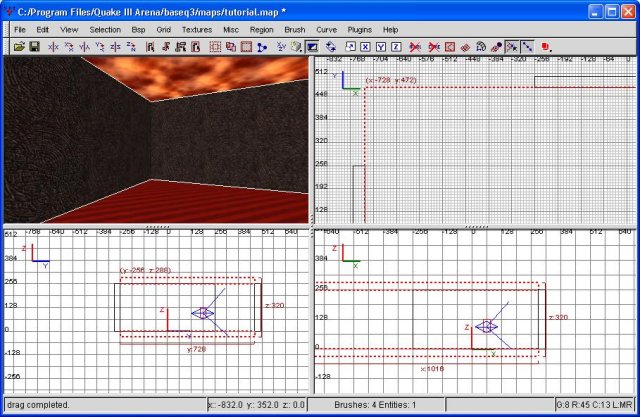Open the Curve menu
Screen dimensions: 640x417
(x=327, y=30)
